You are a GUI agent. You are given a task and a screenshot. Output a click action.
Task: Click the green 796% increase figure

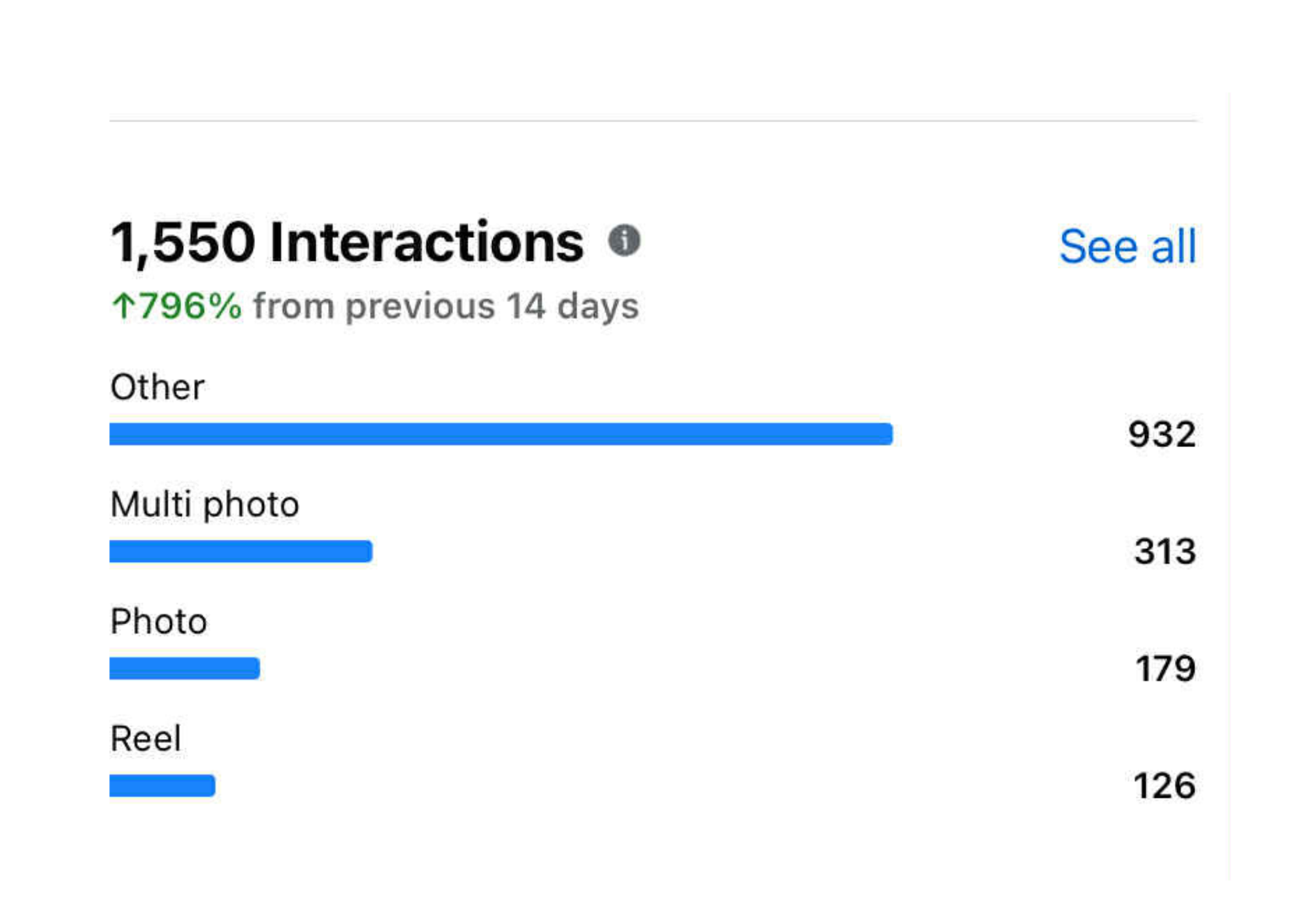190,306
